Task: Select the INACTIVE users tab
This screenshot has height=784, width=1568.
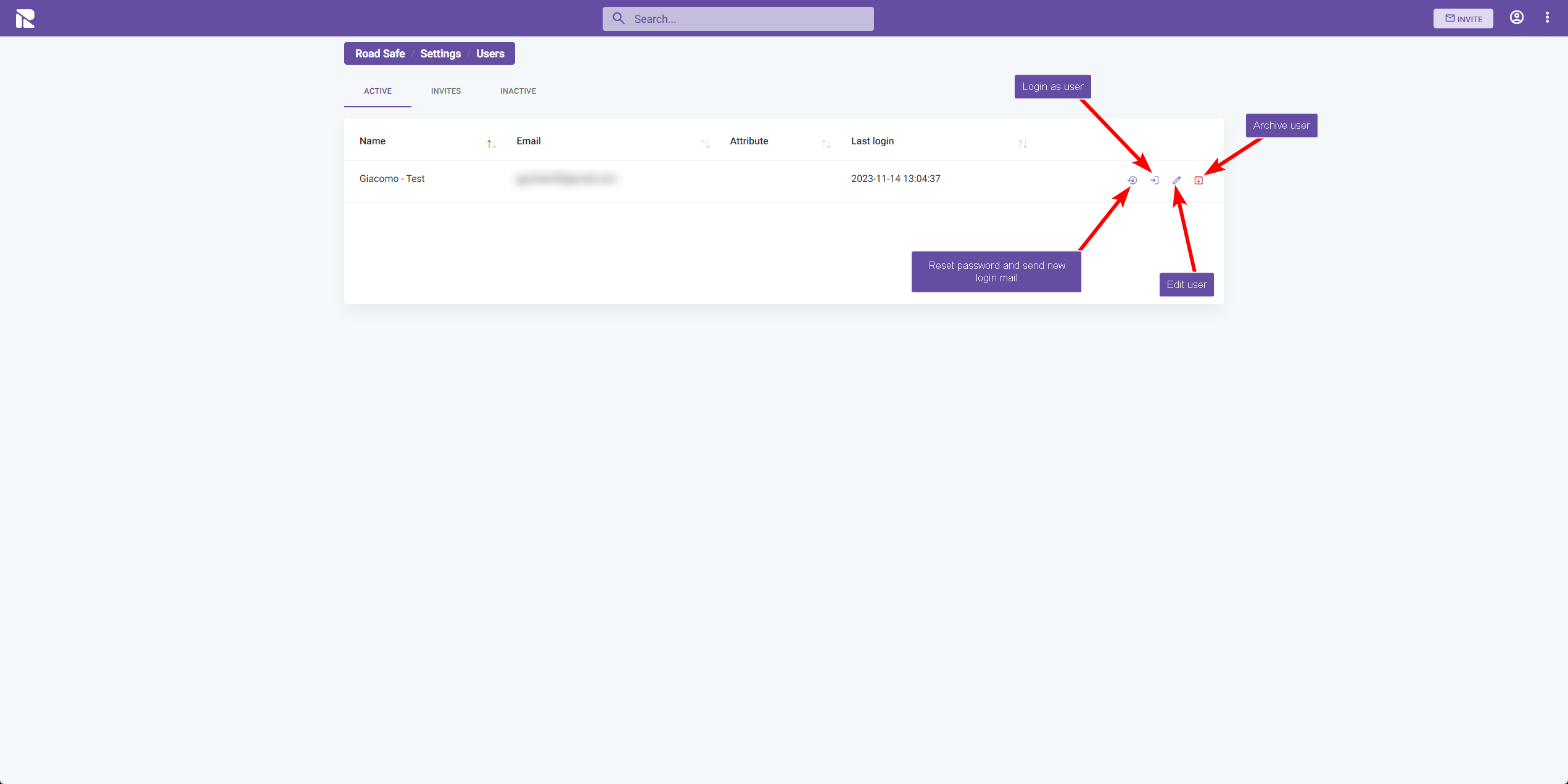Action: click(518, 91)
